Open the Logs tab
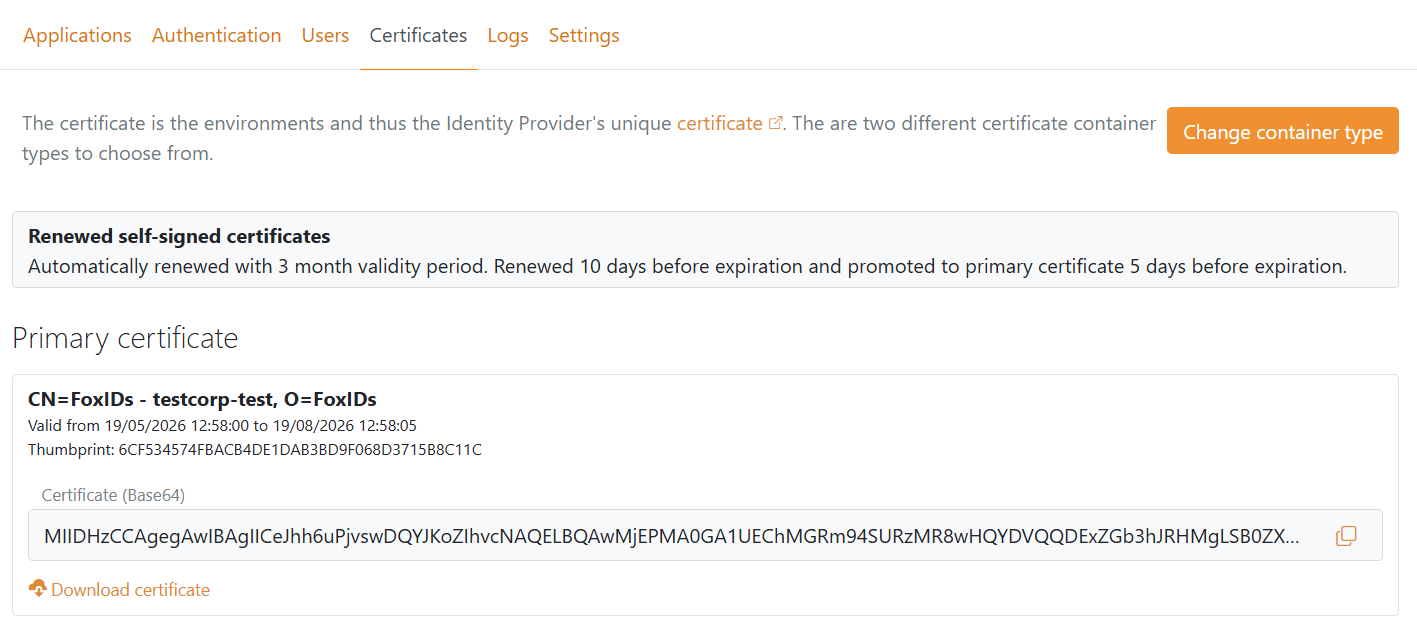Viewport: 1417px width, 627px height. [x=508, y=35]
